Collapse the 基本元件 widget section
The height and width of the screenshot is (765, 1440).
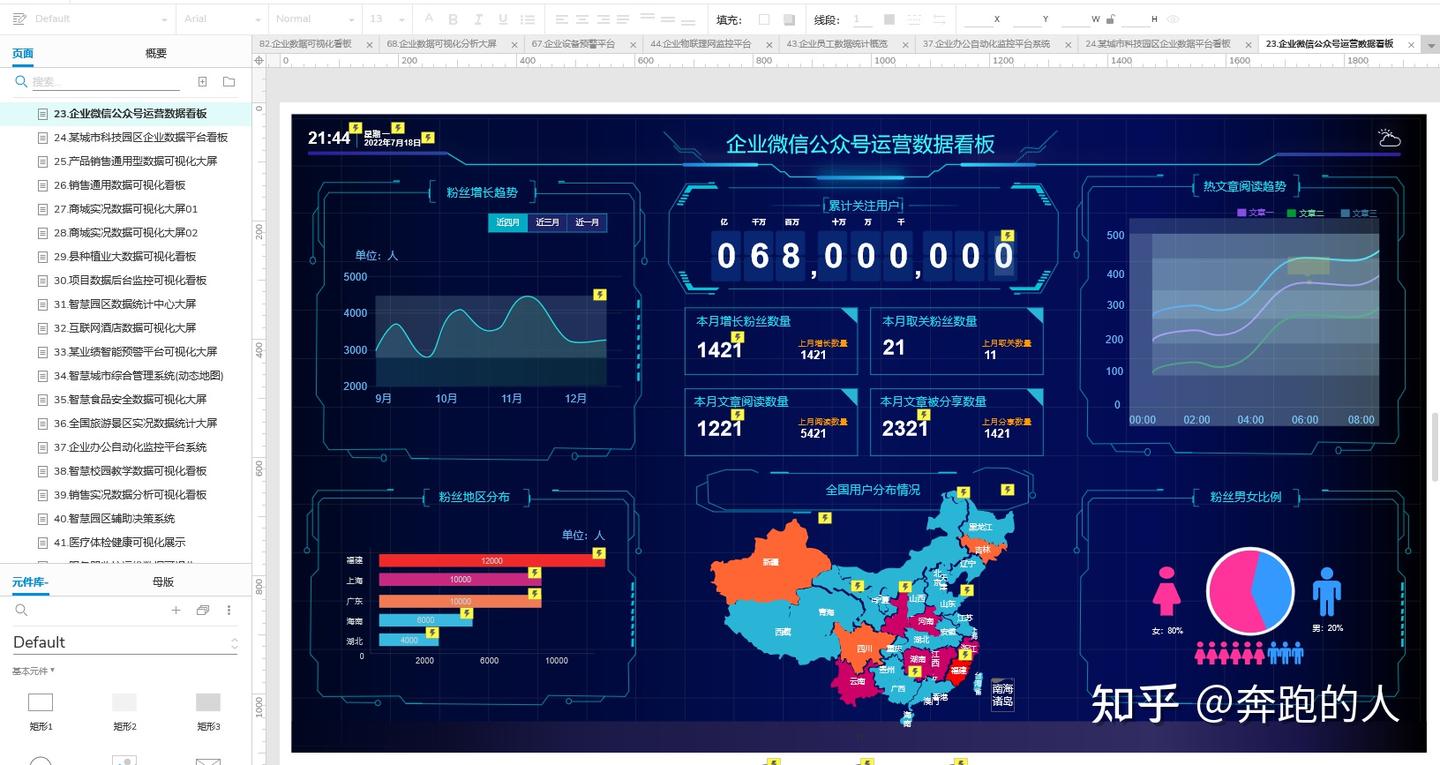(x=33, y=671)
